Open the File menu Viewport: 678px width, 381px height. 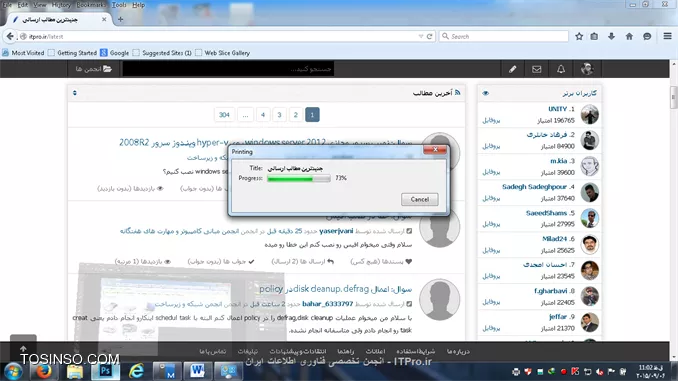click(x=7, y=5)
